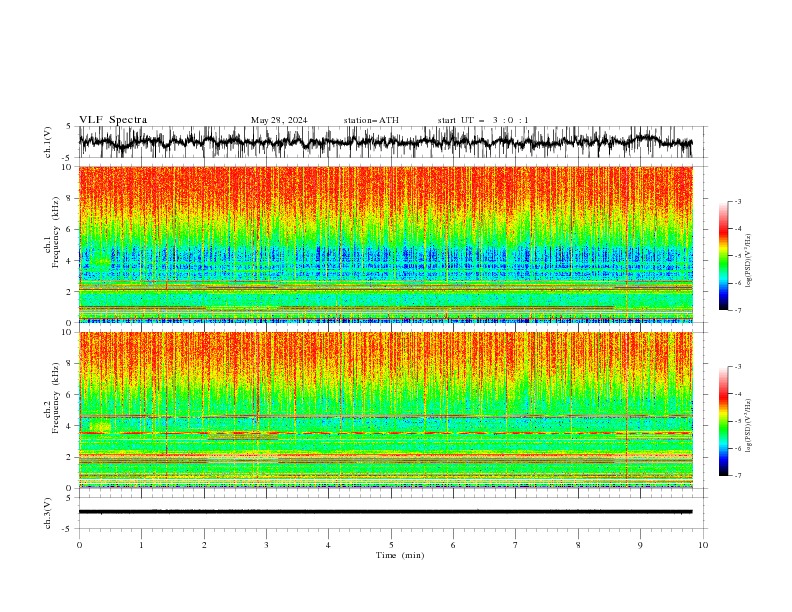Click time axis tick label "2"

point(204,545)
